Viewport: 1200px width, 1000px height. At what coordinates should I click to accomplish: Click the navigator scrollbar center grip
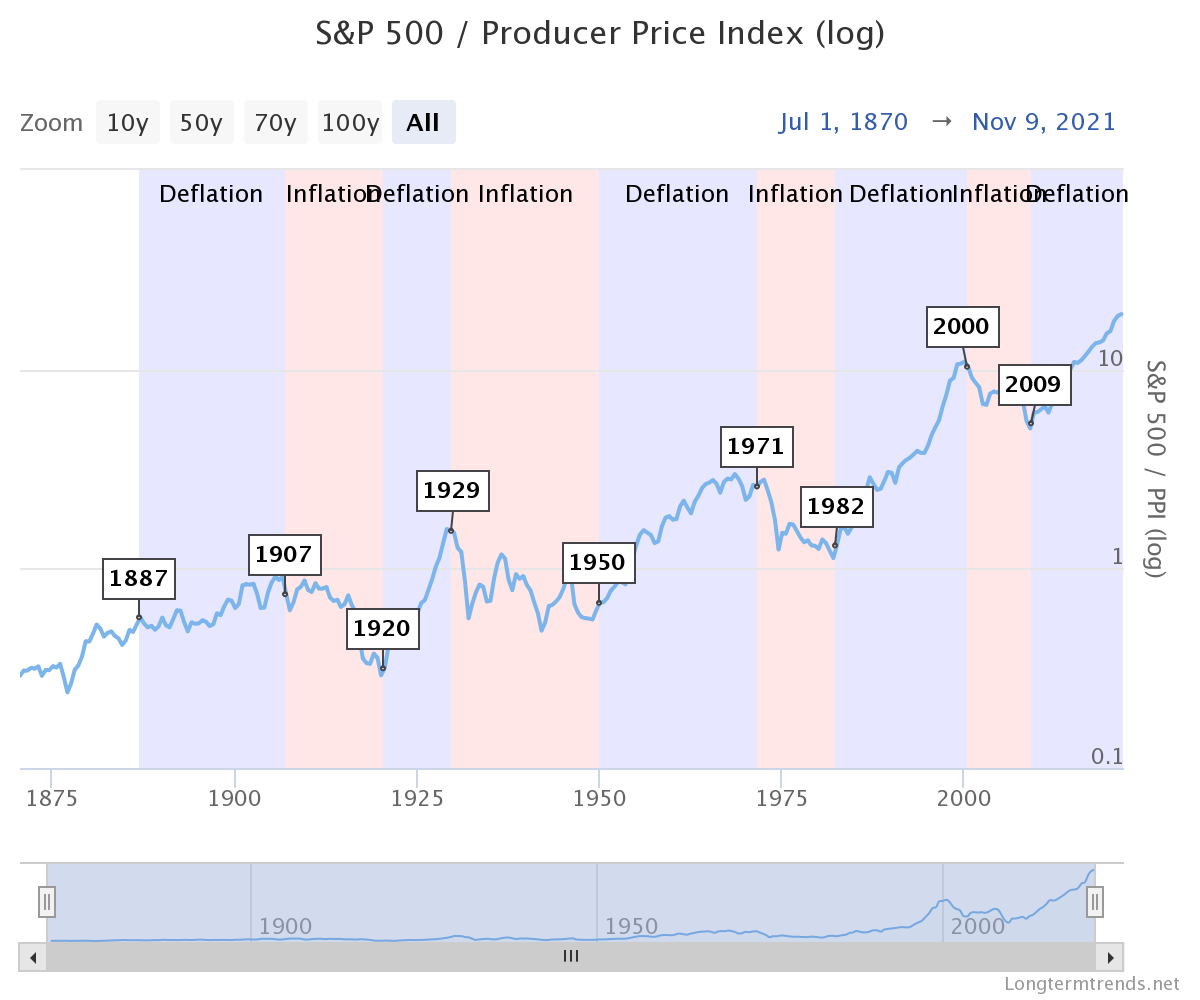(571, 957)
